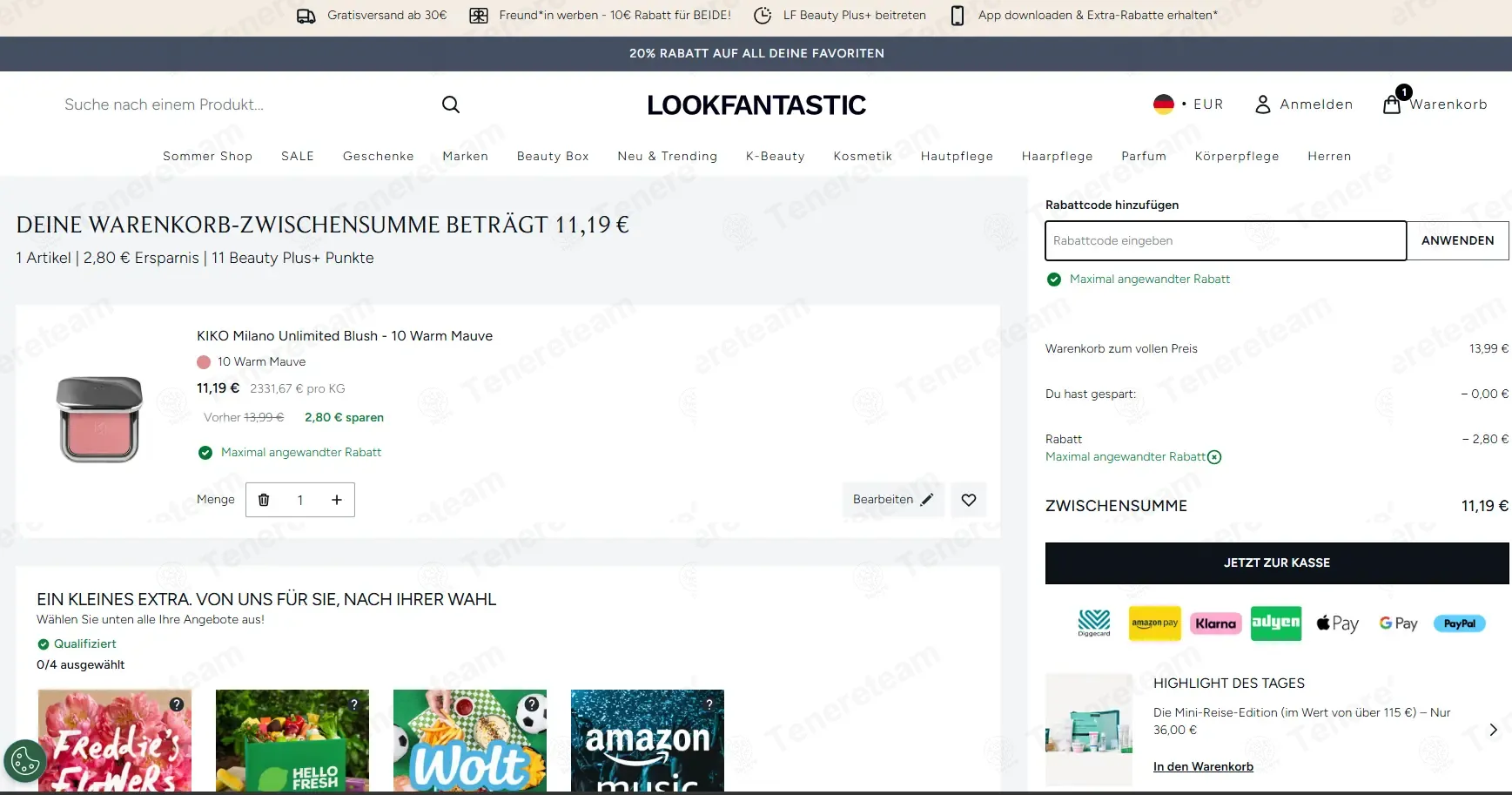Image resolution: width=1512 pixels, height=795 pixels.
Task: Remove item with the trash icon
Action: [x=264, y=500]
